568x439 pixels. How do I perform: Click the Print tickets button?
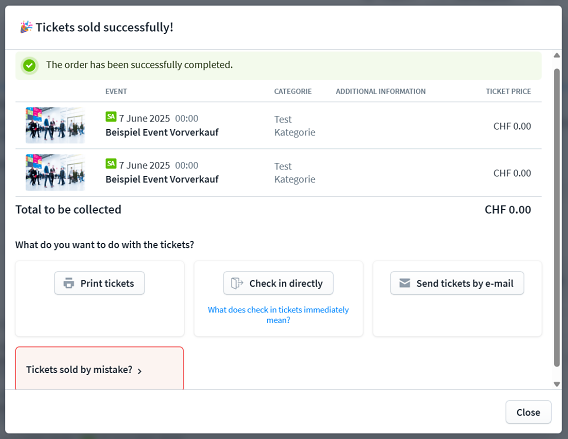(x=100, y=283)
